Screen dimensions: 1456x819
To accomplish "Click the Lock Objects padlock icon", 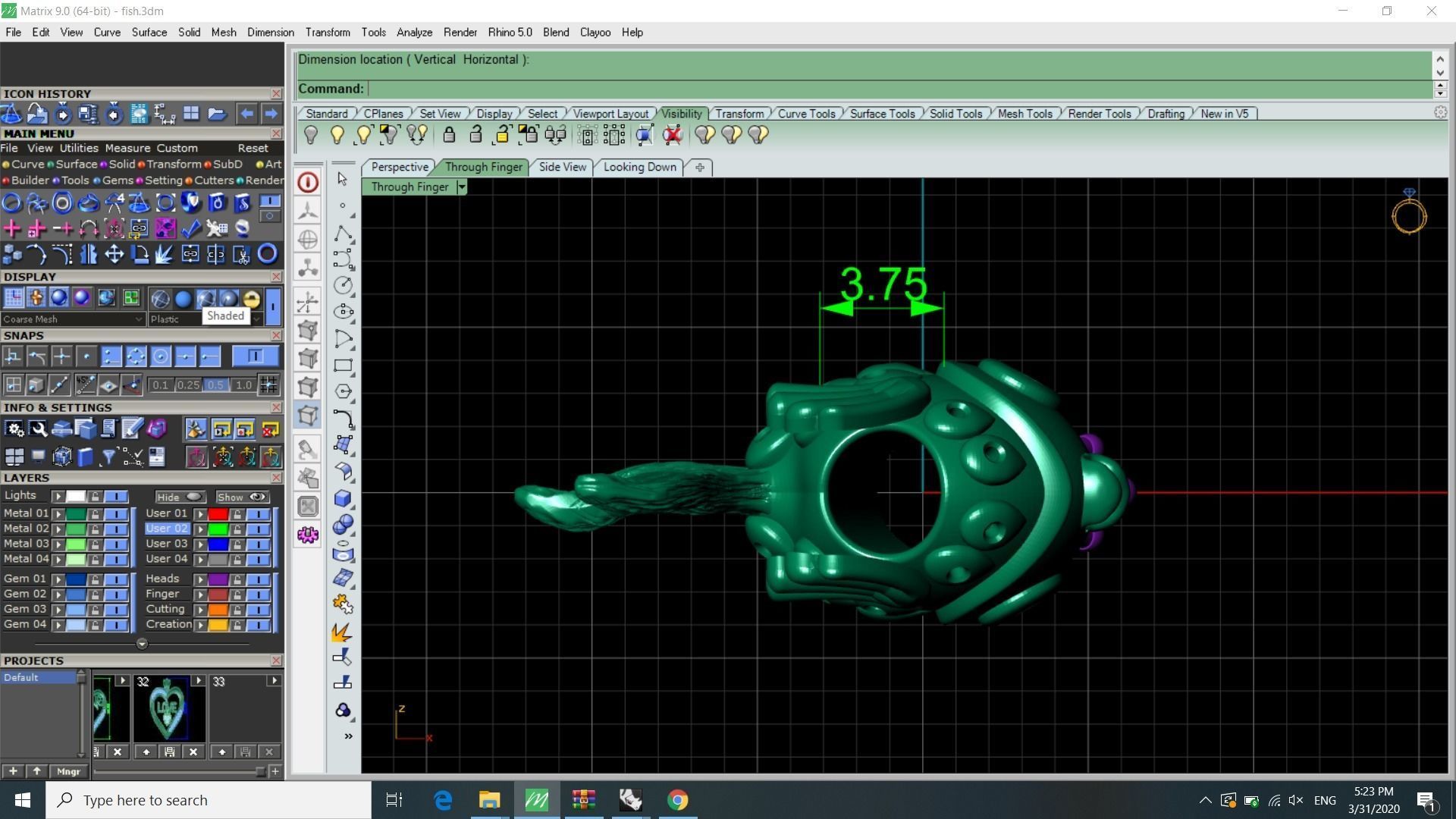I will pyautogui.click(x=449, y=135).
